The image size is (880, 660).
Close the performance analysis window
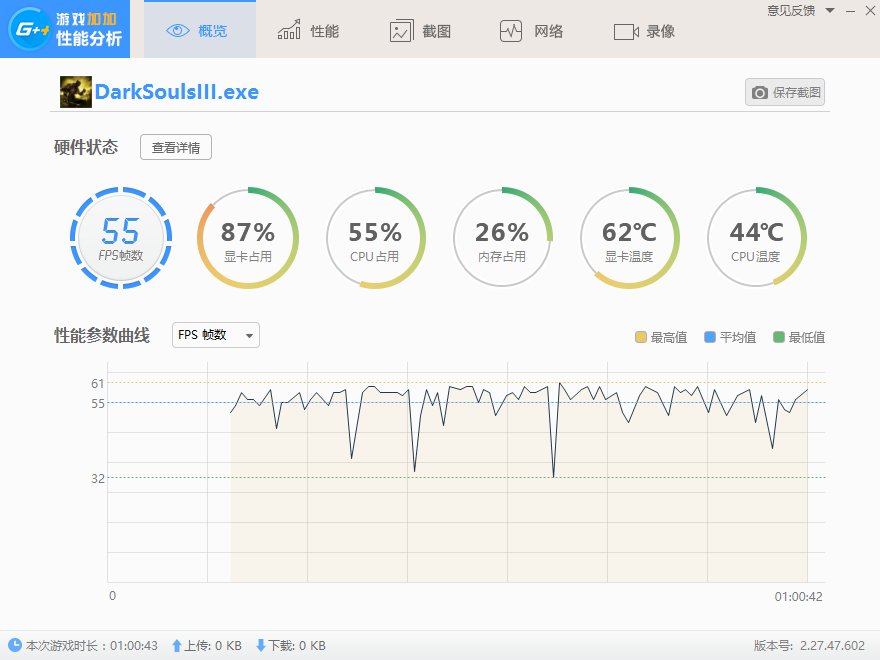pyautogui.click(x=870, y=11)
